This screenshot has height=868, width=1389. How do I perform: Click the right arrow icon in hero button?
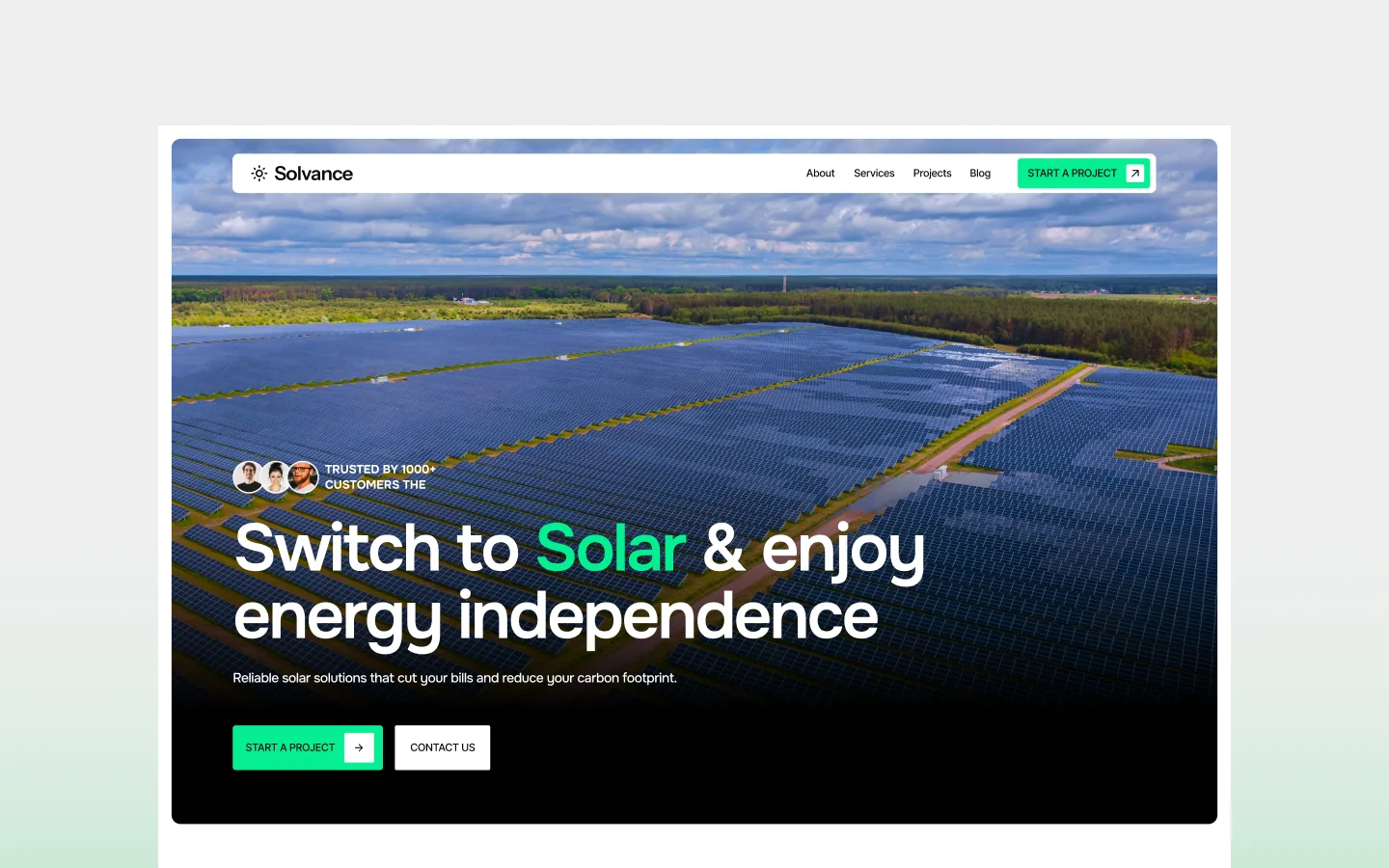pos(359,747)
